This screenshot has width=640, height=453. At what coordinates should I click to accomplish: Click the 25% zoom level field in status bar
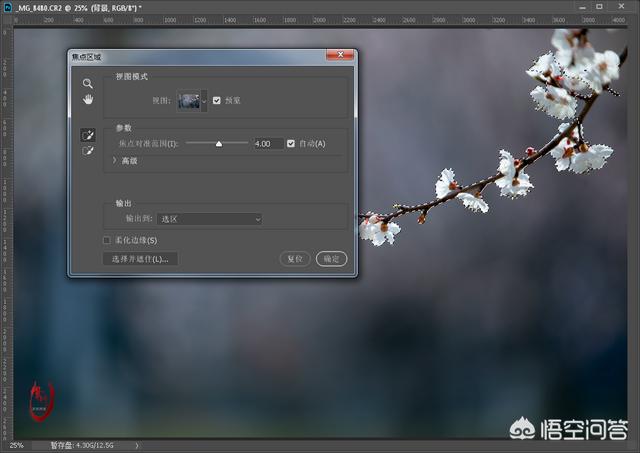[17, 446]
